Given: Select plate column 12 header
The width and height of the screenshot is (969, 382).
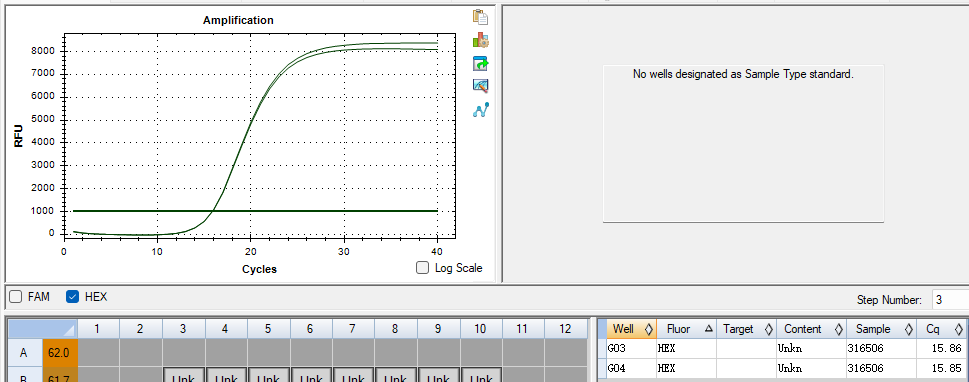Looking at the screenshot, I should [565, 329].
